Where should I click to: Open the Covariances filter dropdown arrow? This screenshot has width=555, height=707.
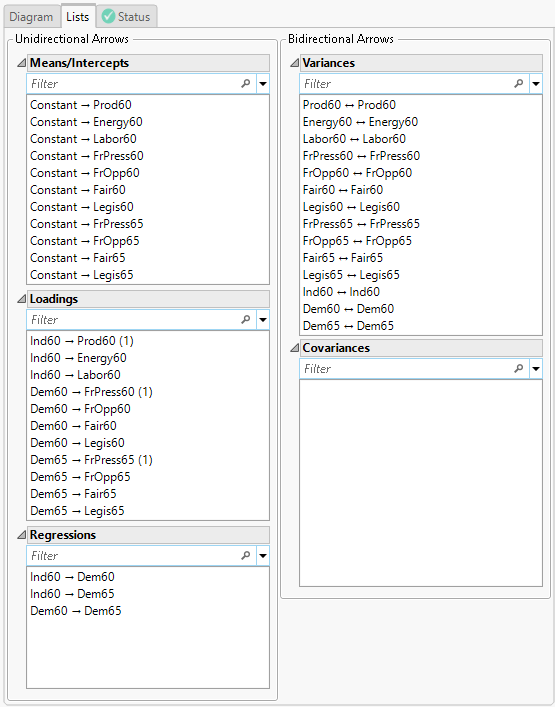(536, 369)
